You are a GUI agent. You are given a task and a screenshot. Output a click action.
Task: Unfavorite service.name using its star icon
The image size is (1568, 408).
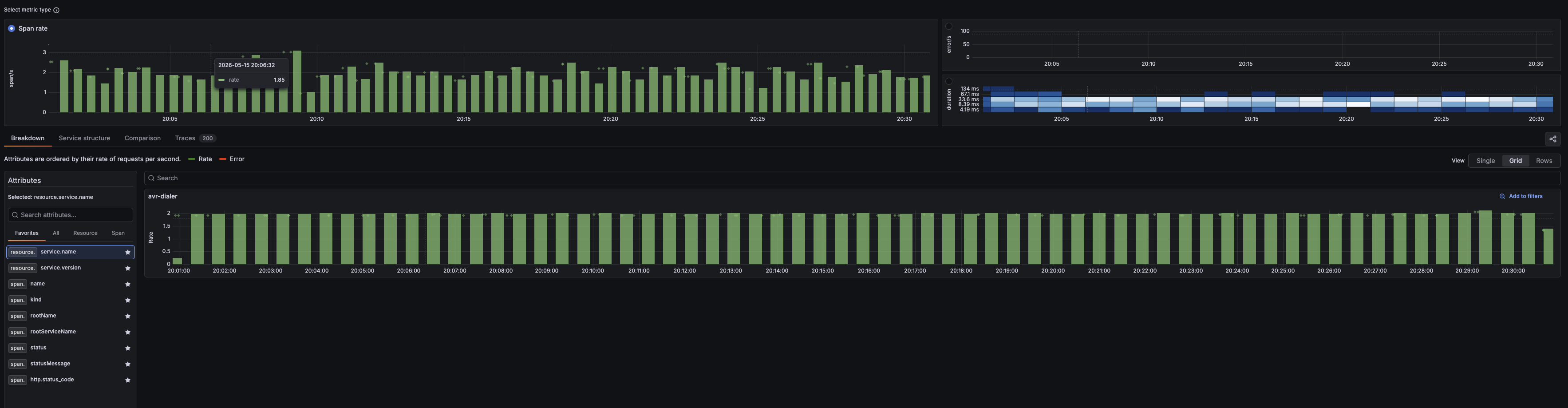coord(128,252)
